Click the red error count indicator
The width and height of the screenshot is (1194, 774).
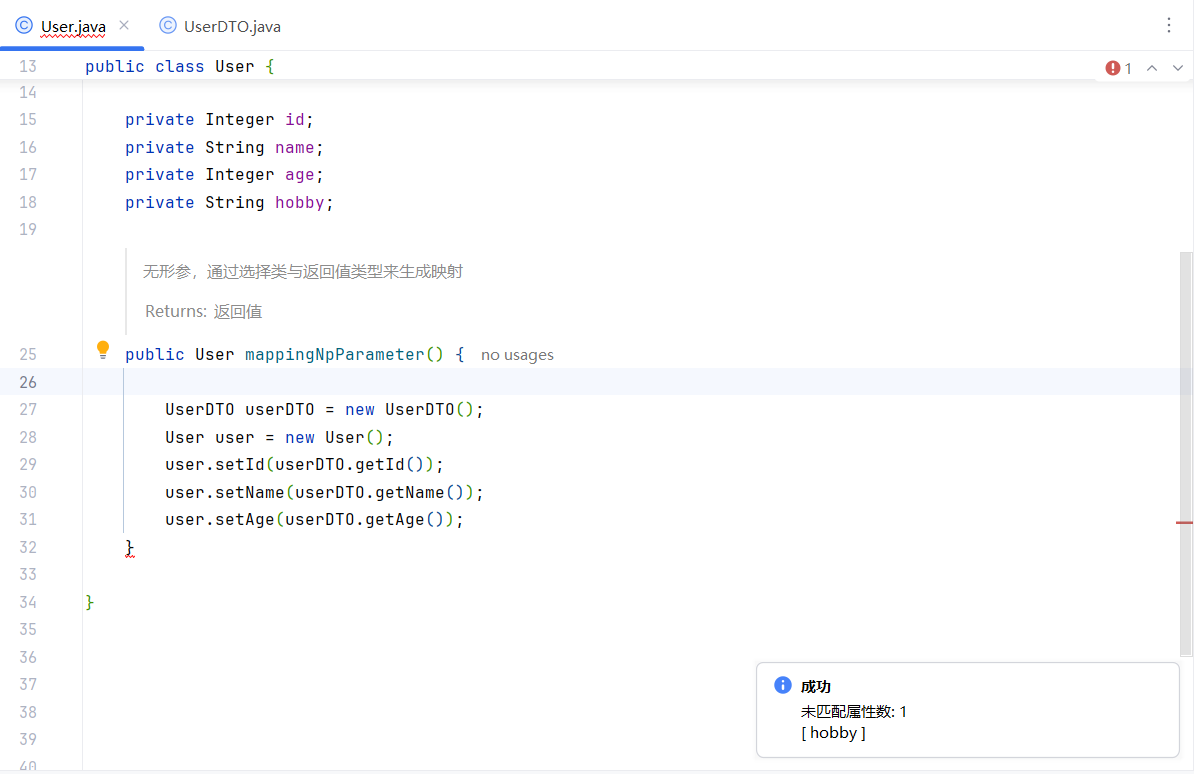(1112, 67)
